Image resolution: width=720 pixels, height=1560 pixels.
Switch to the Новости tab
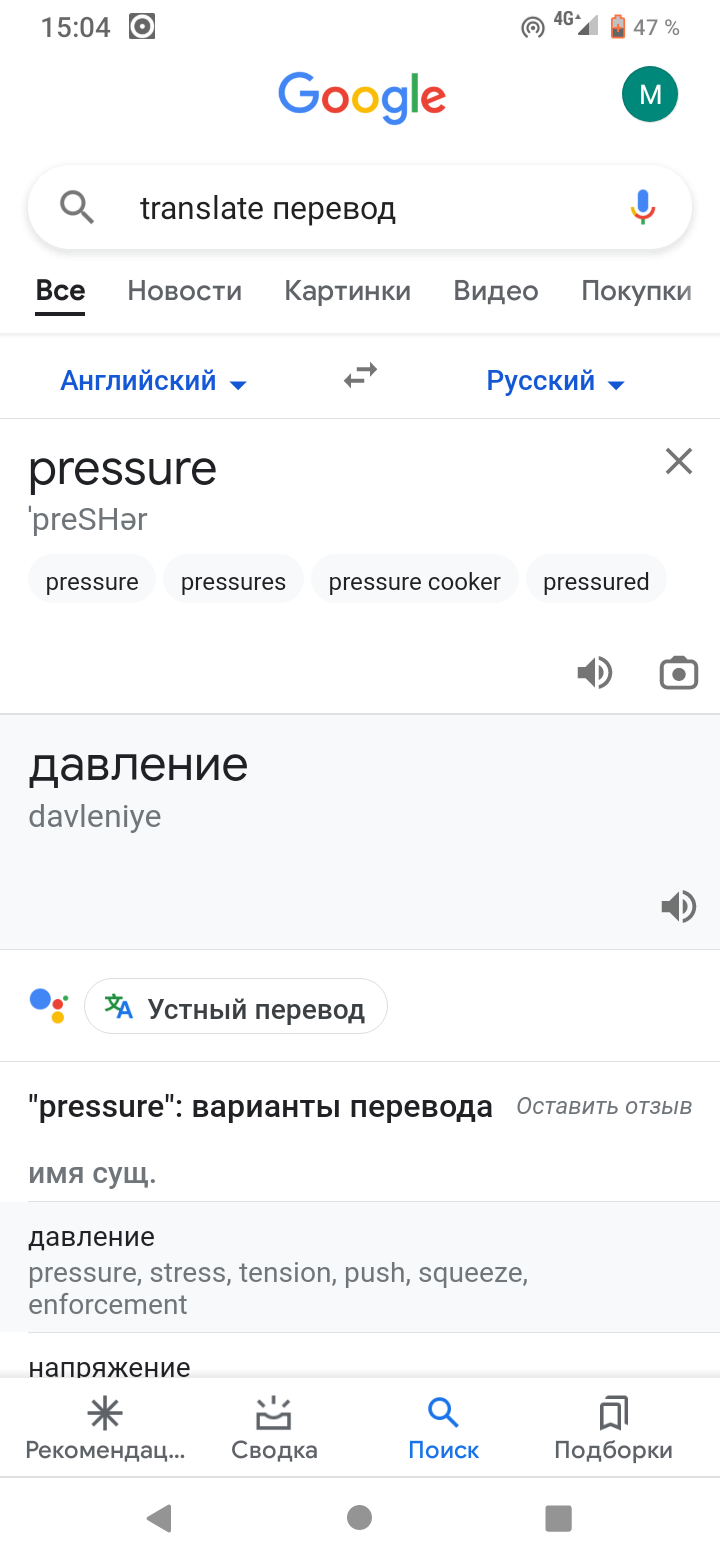[184, 290]
